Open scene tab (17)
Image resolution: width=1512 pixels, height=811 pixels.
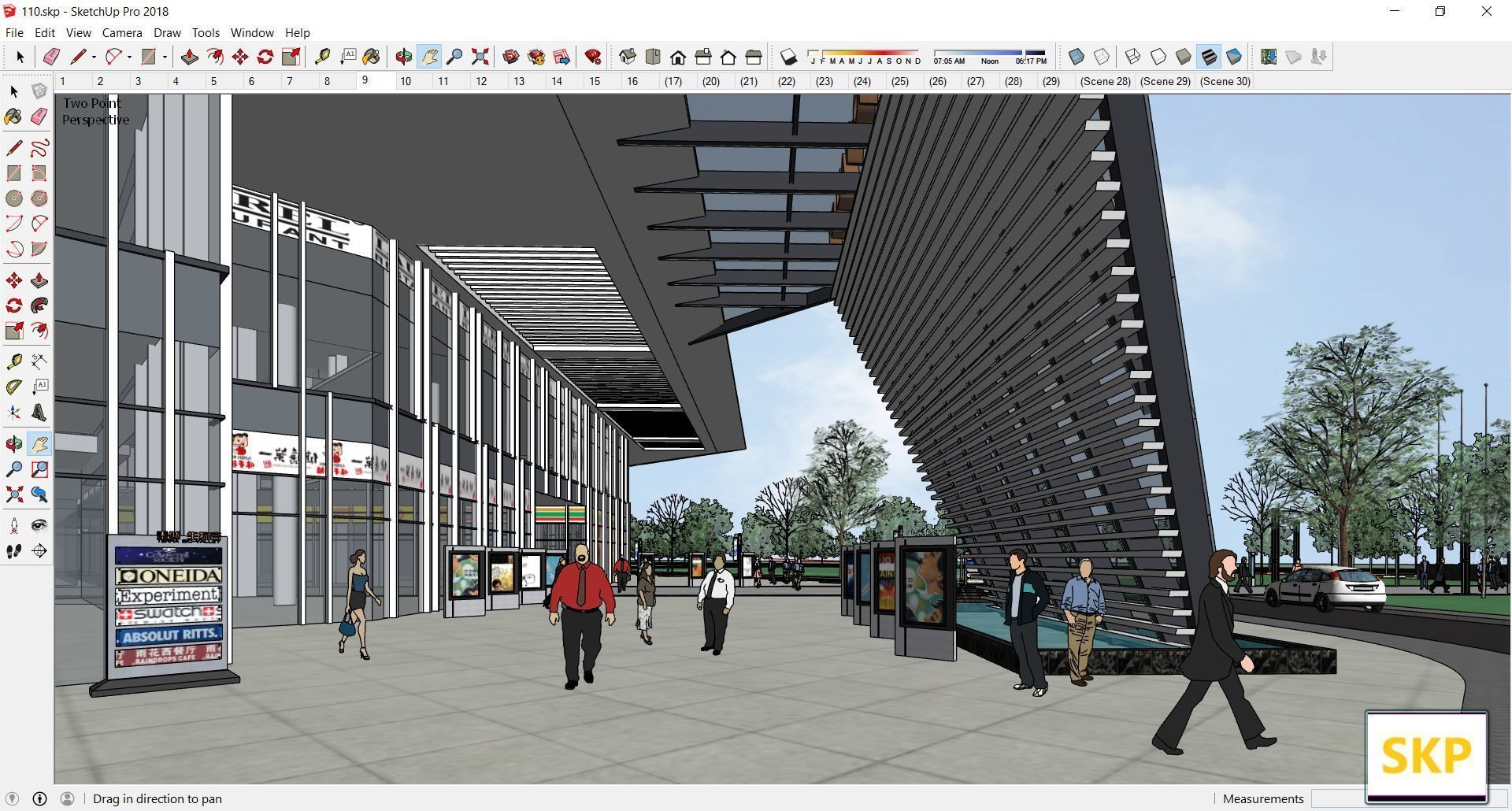pos(673,81)
